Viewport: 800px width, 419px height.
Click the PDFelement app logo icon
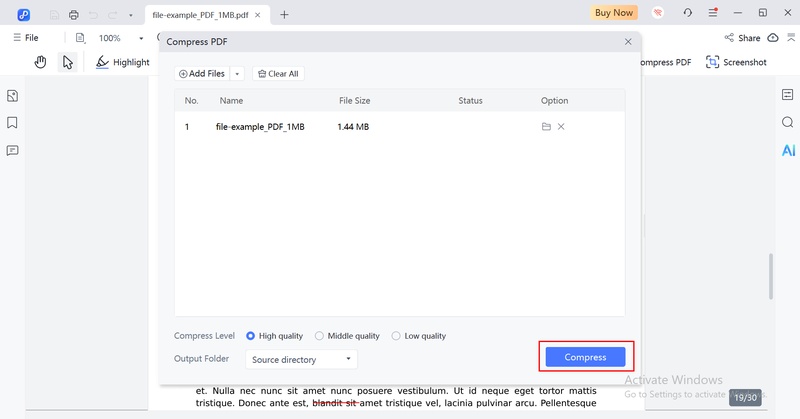click(x=23, y=15)
